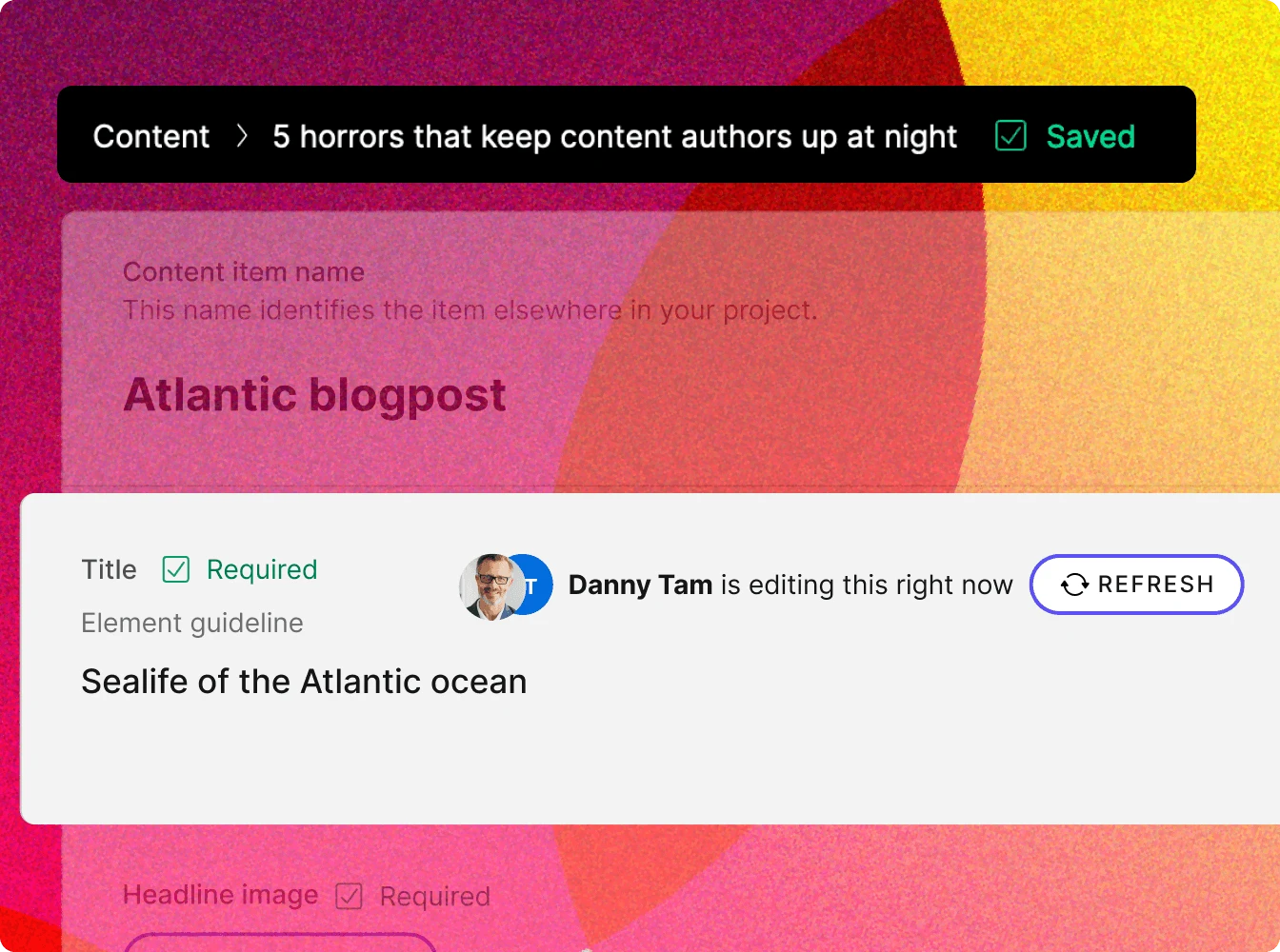Click the refresh arrows icon inside REFRESH button
1280x952 pixels.
click(x=1076, y=585)
